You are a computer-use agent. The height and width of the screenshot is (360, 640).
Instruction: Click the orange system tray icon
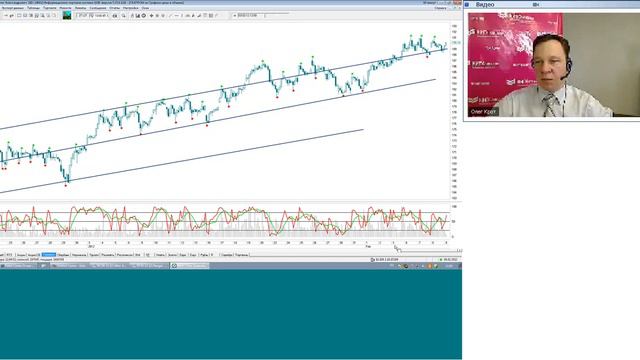coord(429,266)
